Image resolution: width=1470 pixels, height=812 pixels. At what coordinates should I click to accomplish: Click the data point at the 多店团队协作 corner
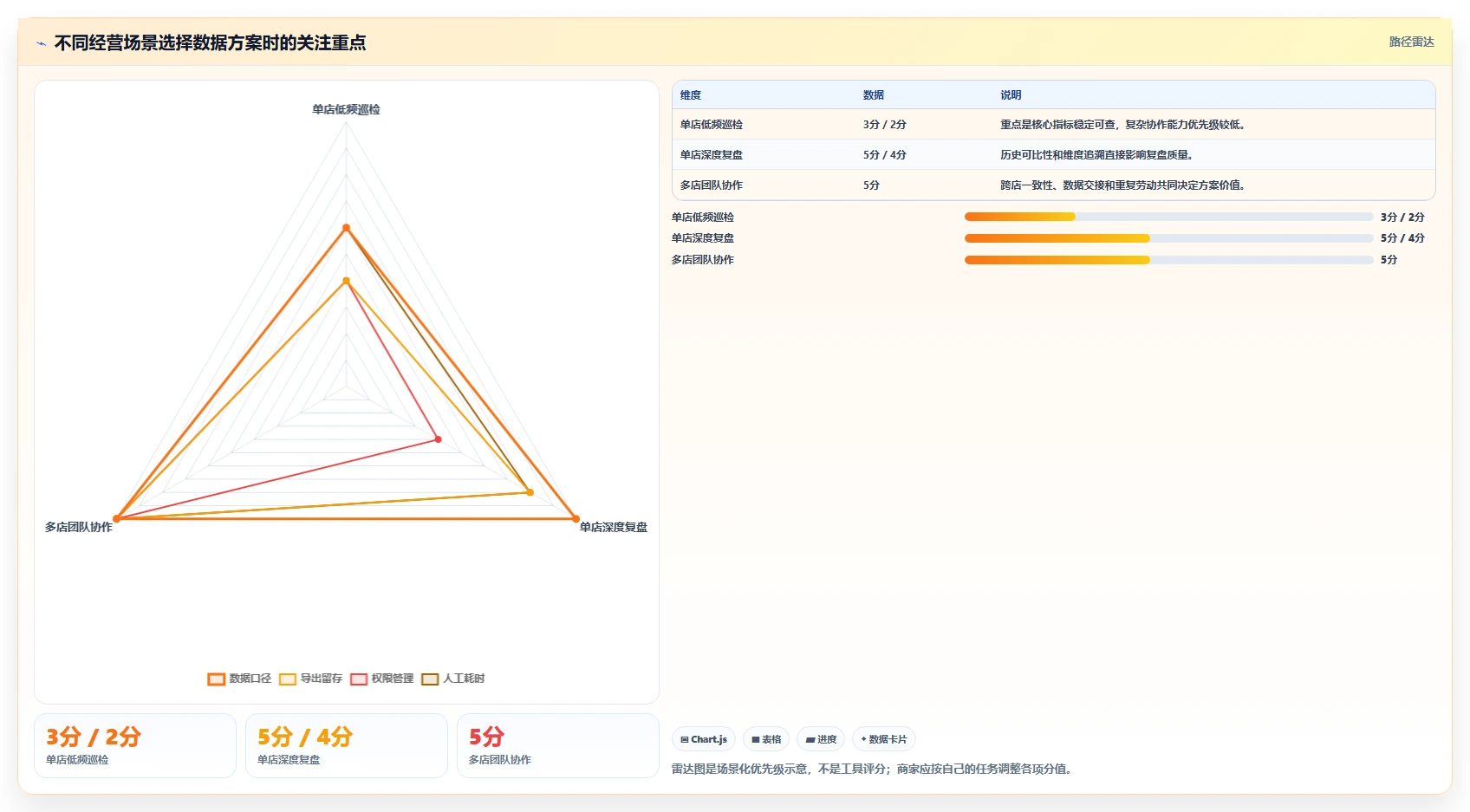pyautogui.click(x=116, y=519)
